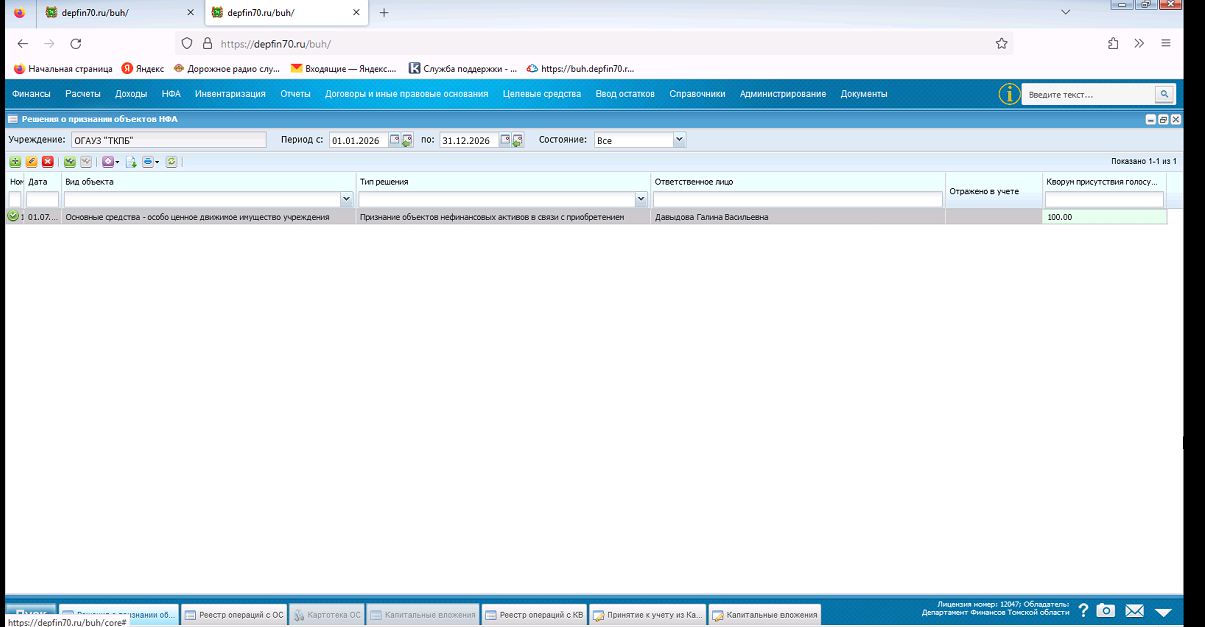Open Договоры и иные правовые основания menu
The image size is (1205, 627).
click(407, 94)
